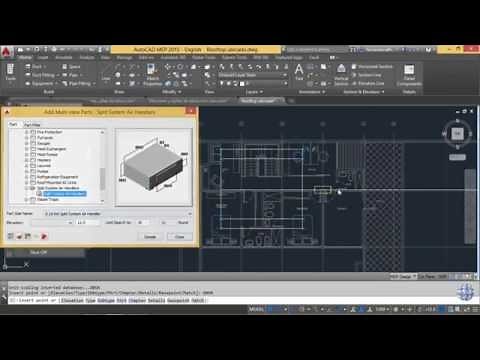This screenshot has height=360, width=480.
Task: Select Roof Mounted AC Units in the tree
Action: [57, 183]
